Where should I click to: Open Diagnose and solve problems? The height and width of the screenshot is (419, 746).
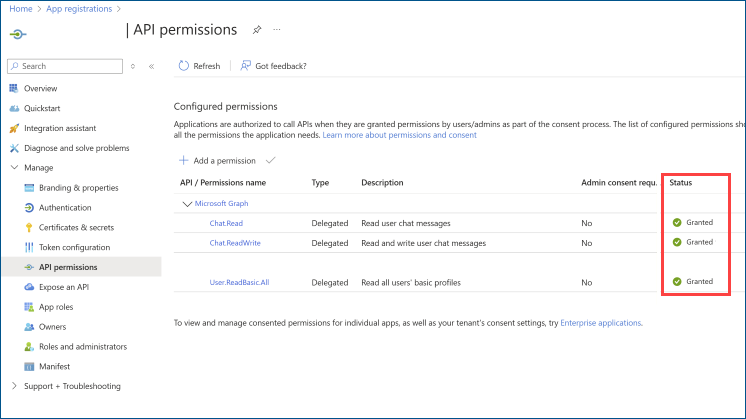77,148
